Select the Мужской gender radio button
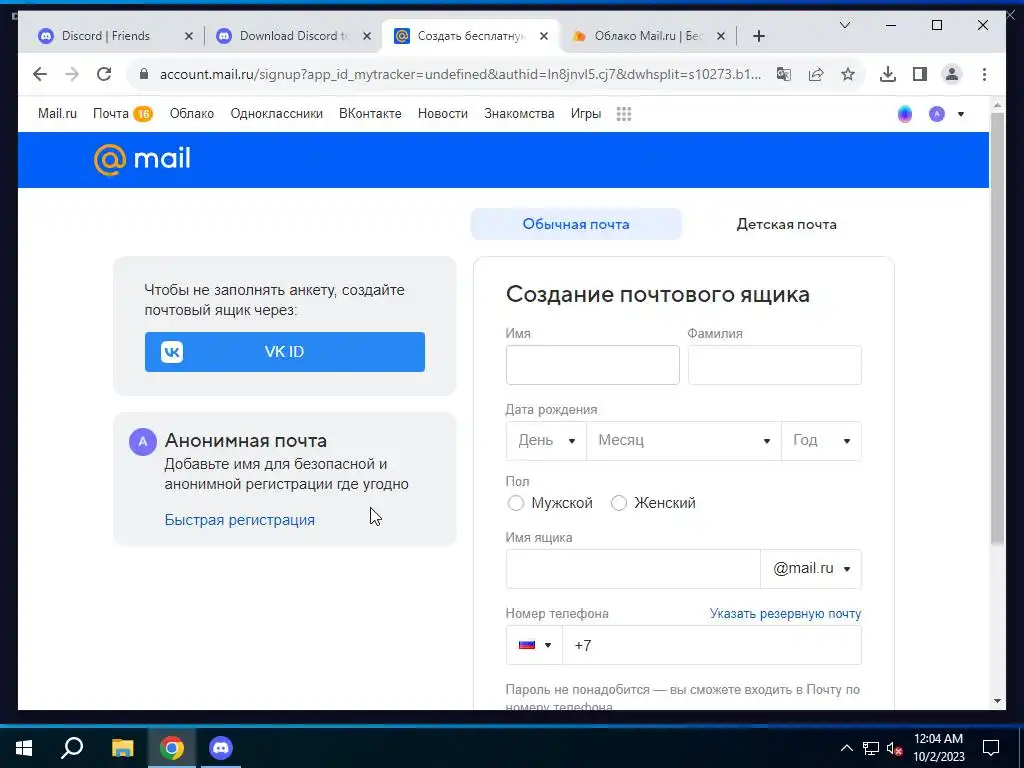Screen dimensions: 1024x768 (515, 503)
